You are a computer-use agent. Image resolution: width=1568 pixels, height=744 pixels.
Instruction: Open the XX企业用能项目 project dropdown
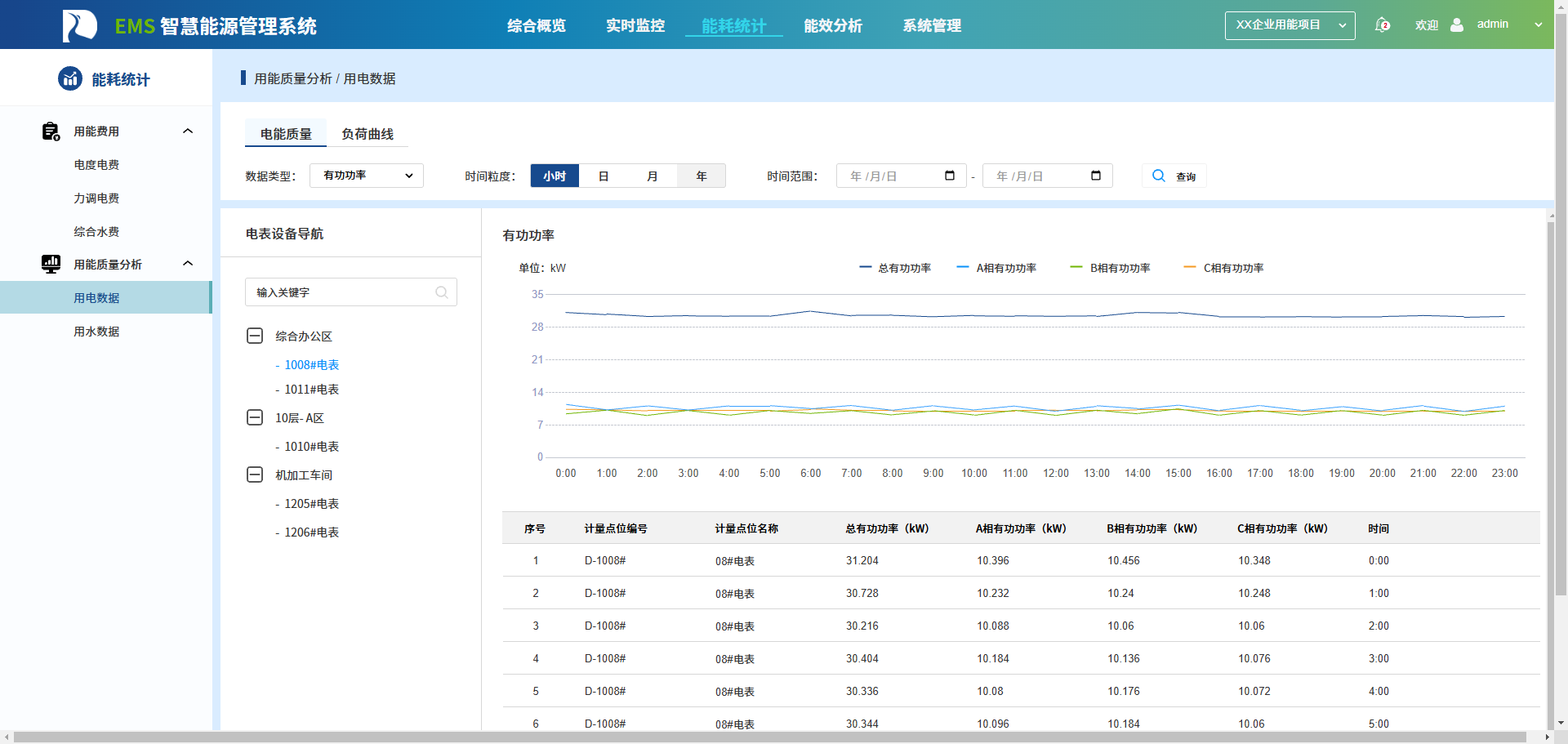1290,25
